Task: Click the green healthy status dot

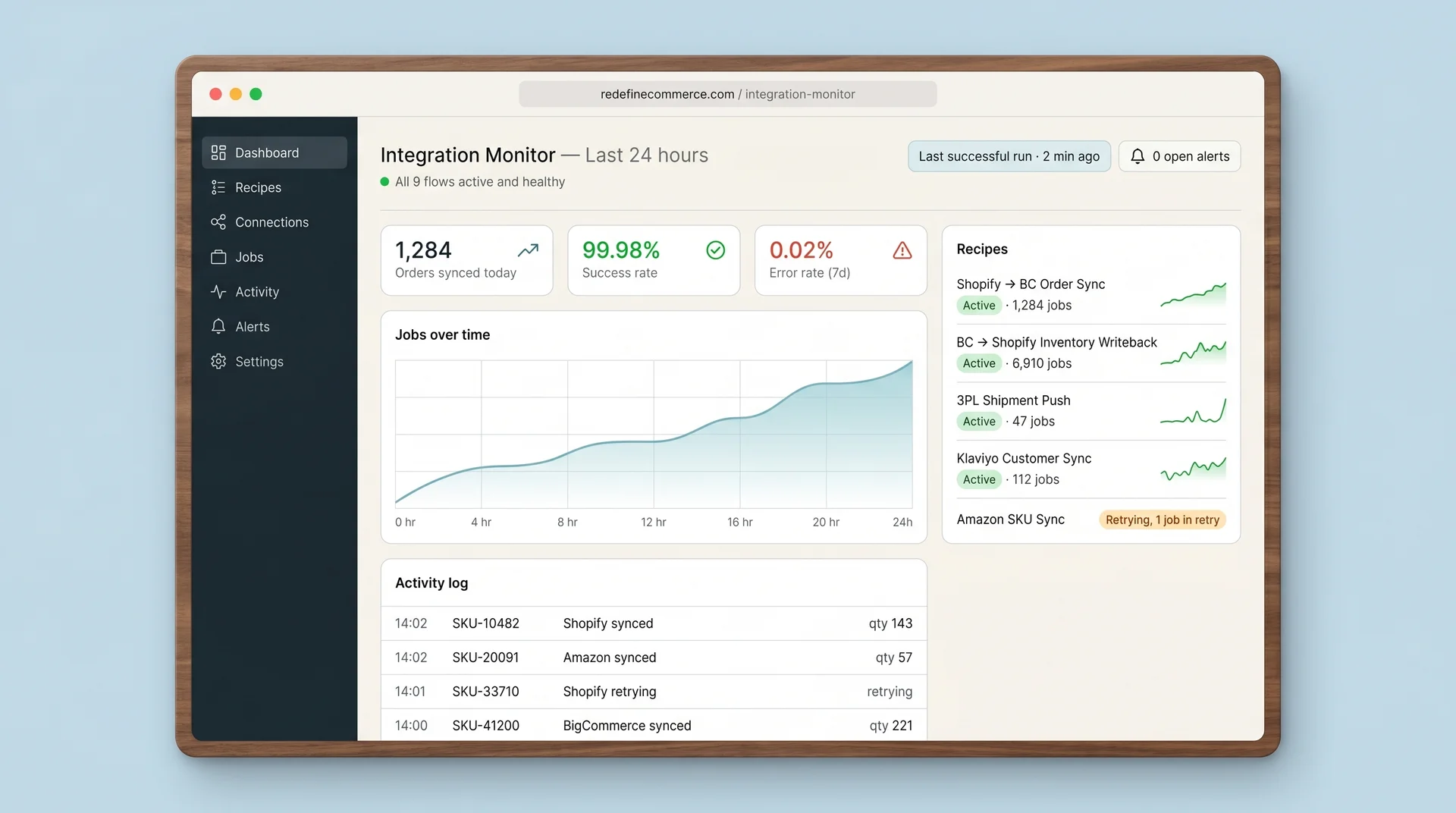Action: point(384,182)
